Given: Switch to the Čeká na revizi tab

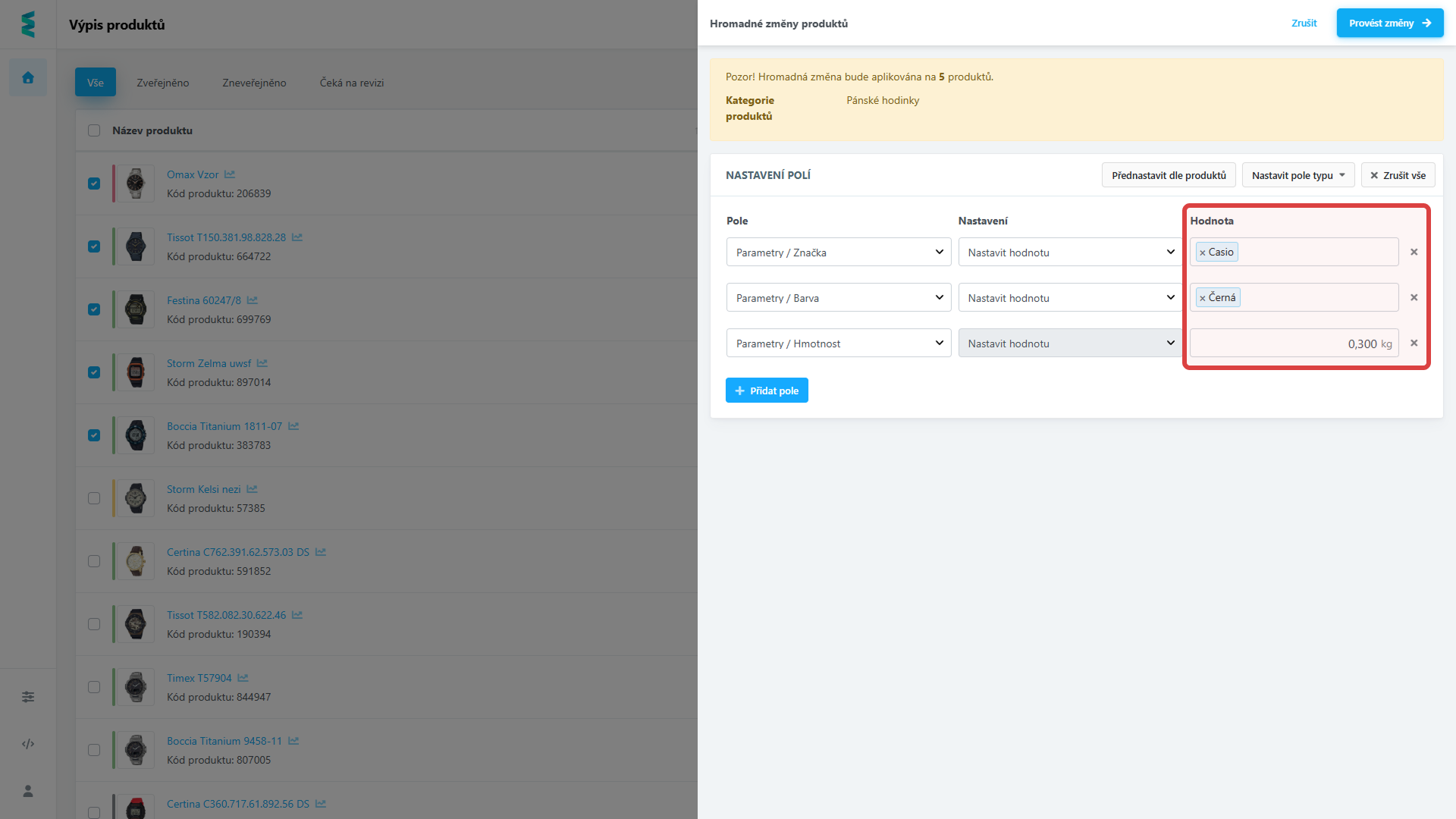Looking at the screenshot, I should pos(351,83).
